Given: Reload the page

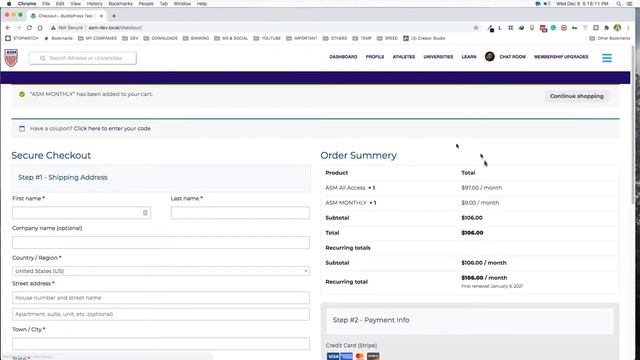Looking at the screenshot, I should [29, 28].
